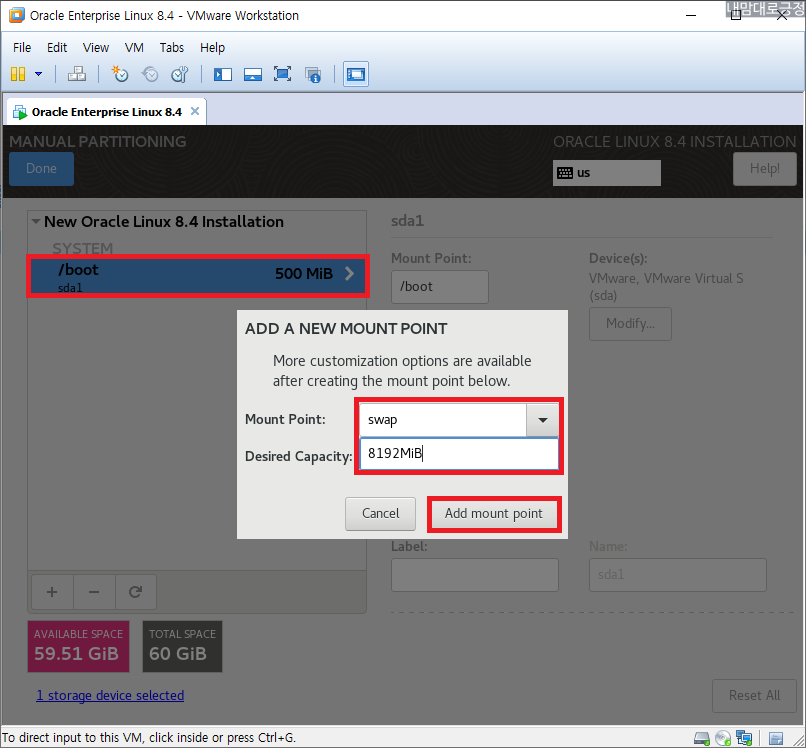The height and width of the screenshot is (748, 806).
Task: Click the Desired Capacity field
Action: point(459,453)
